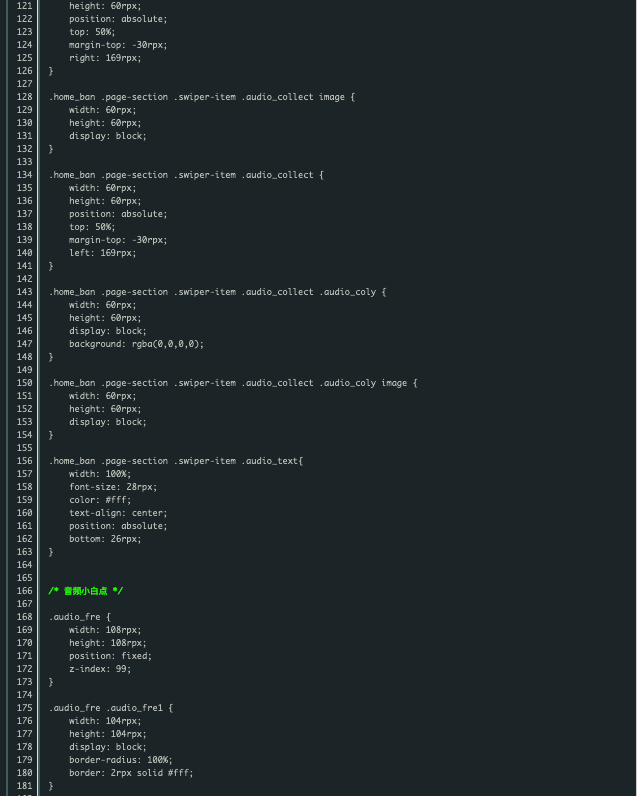This screenshot has height=796, width=637.
Task: Click the selector ending with '.audio_coly image {'
Action: 233,383
